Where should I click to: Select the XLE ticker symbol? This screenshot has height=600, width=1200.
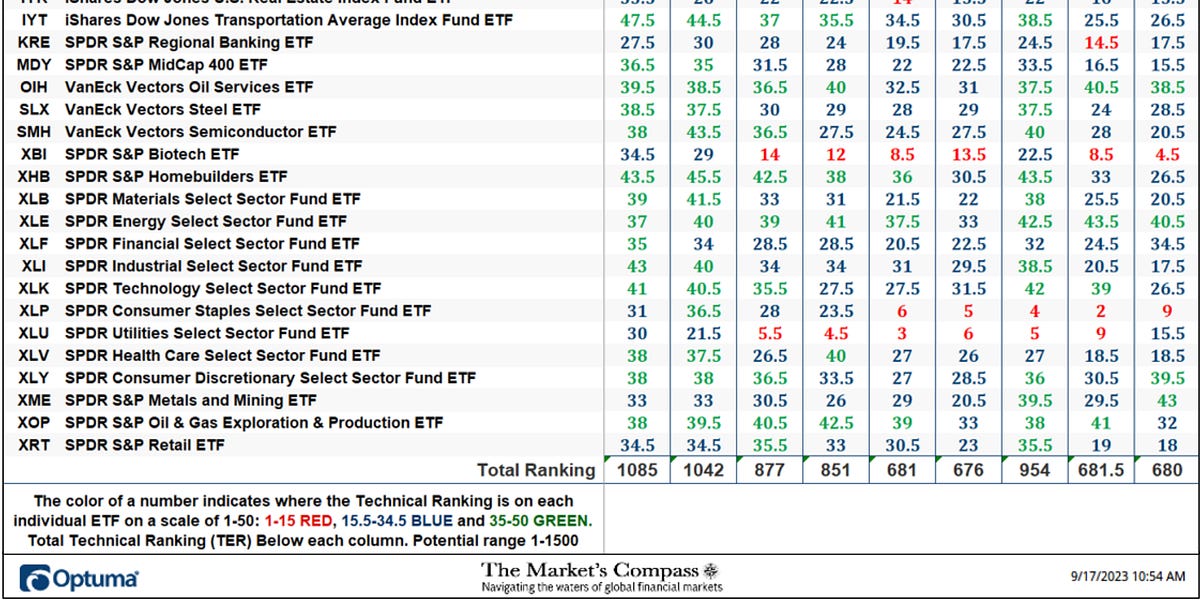pos(34,221)
